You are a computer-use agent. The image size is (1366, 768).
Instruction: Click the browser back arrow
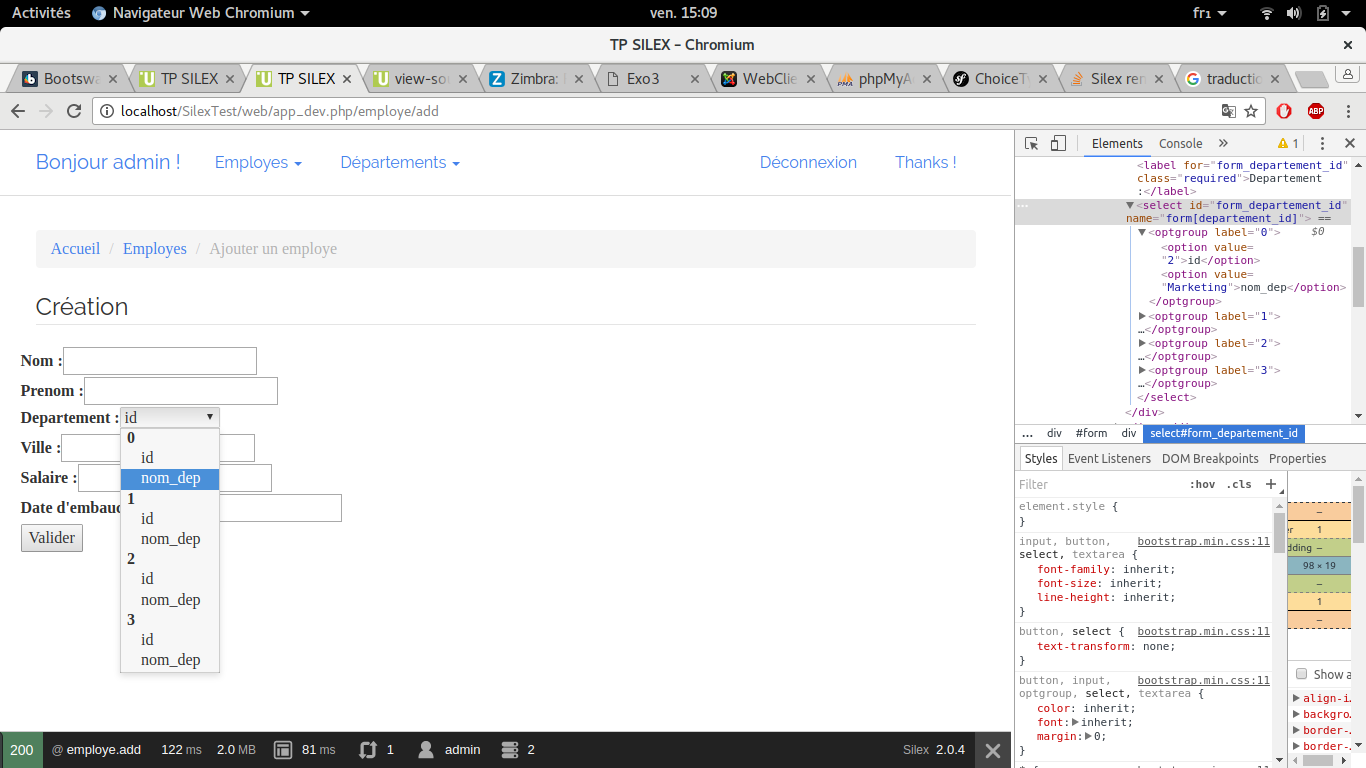(x=17, y=111)
